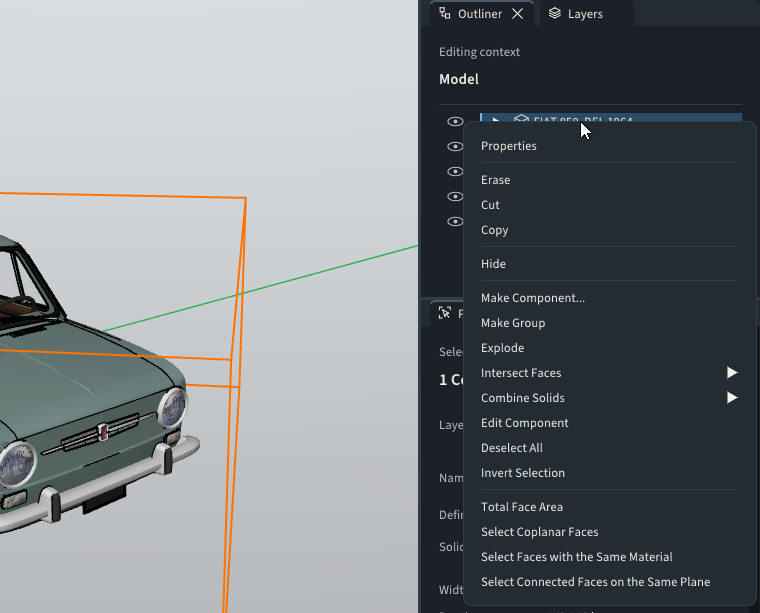Image resolution: width=760 pixels, height=613 pixels.
Task: Click the Layers stack icon
Action: [x=554, y=14]
